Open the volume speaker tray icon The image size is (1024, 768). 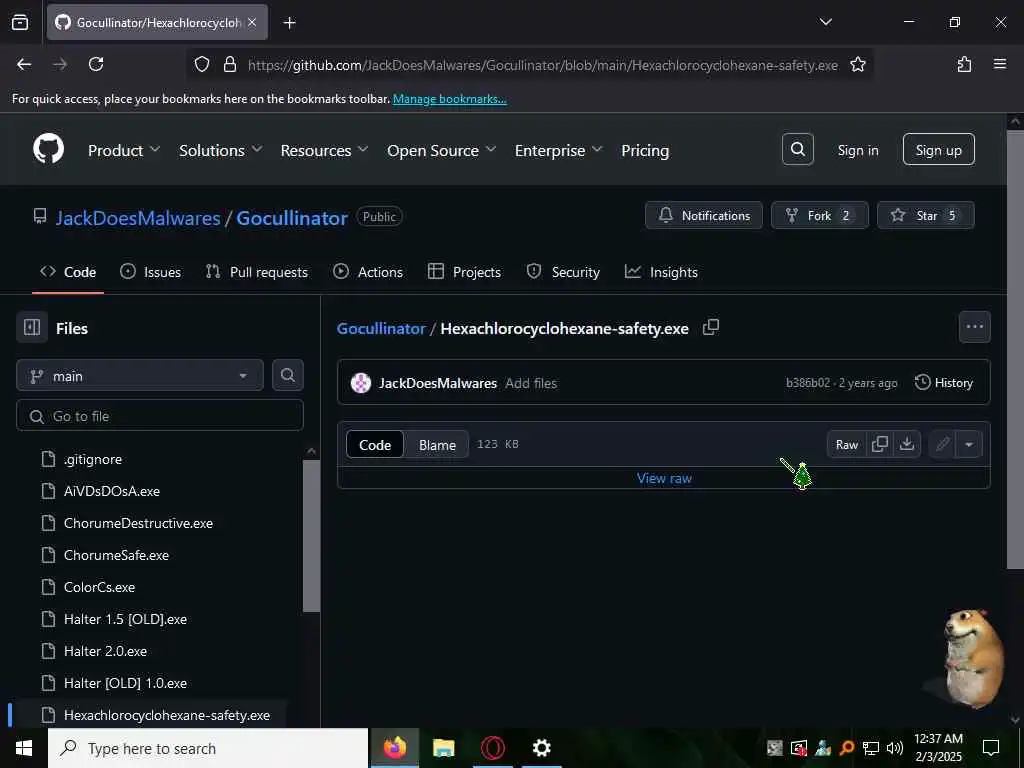(894, 748)
